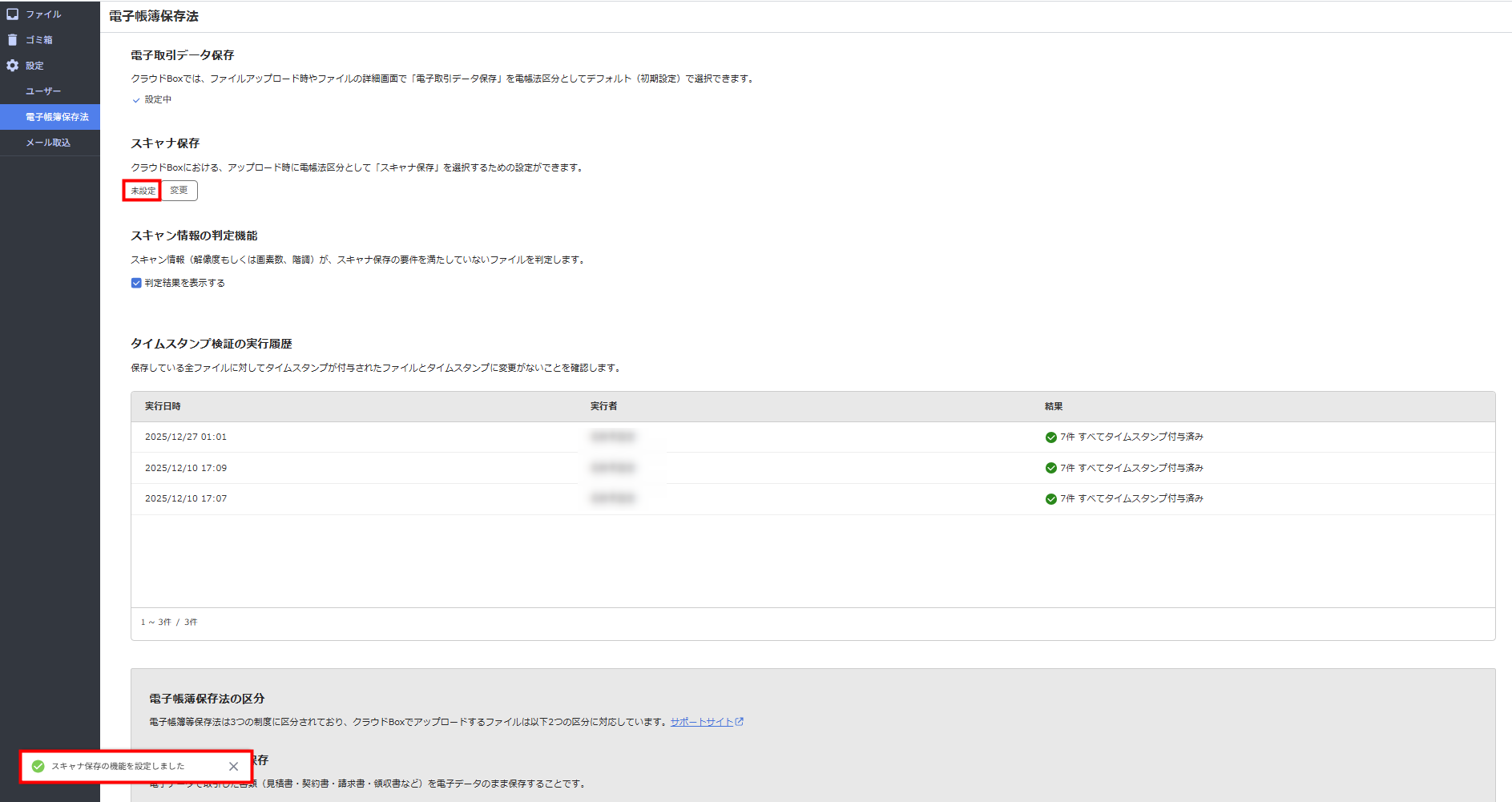Screen dimensions: 1512x802
Task: Go to メール取込 in the sidebar
Action: [48, 143]
